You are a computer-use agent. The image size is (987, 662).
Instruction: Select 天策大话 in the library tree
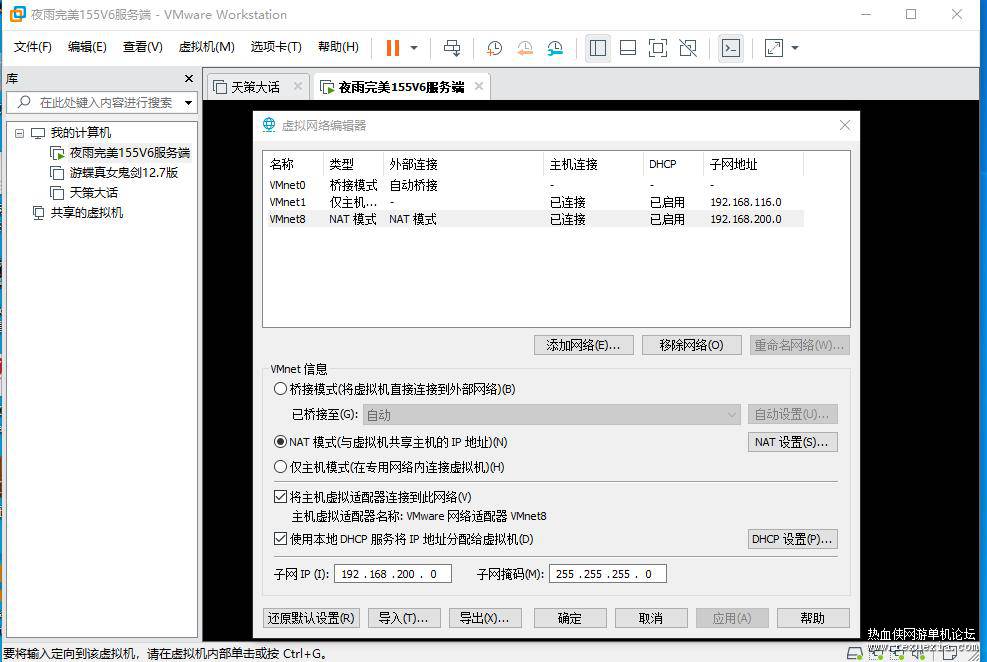coord(84,193)
